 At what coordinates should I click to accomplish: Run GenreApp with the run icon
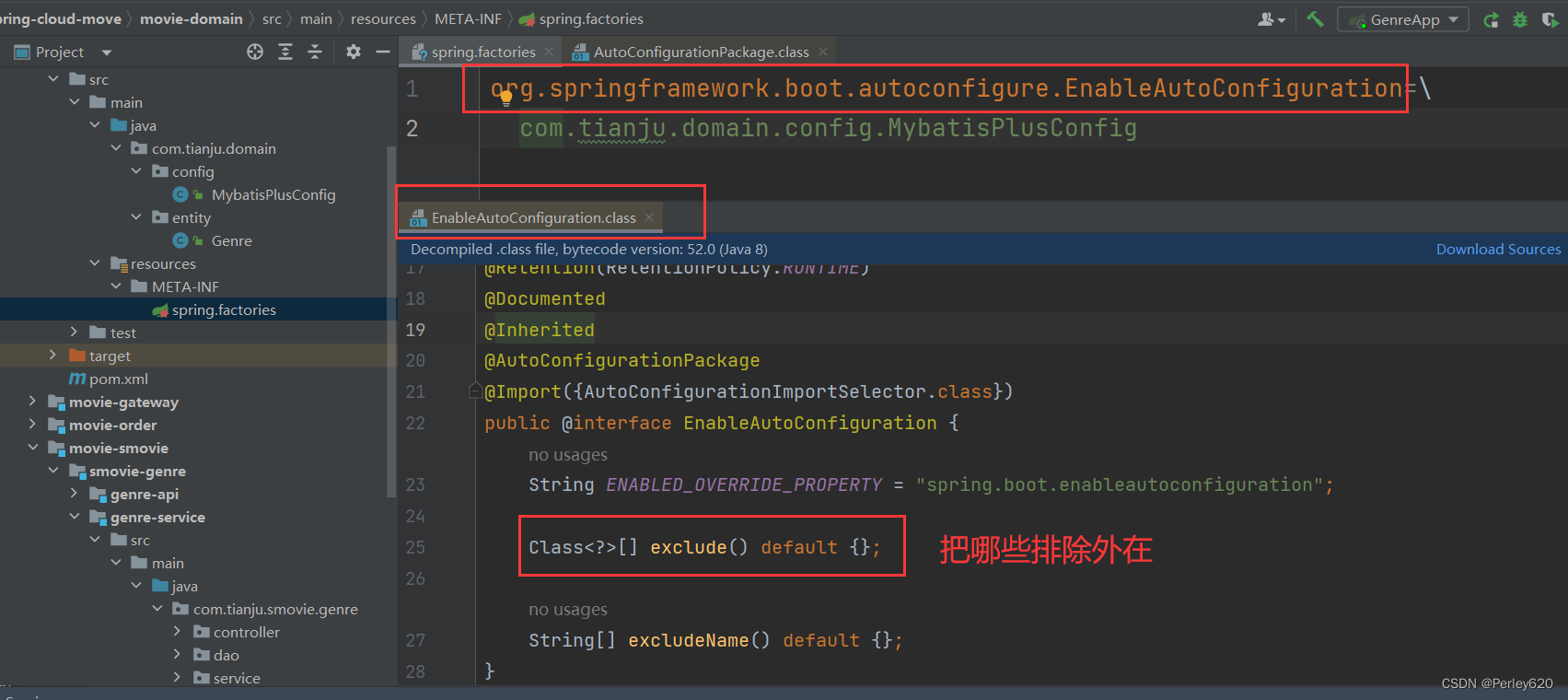click(1491, 19)
